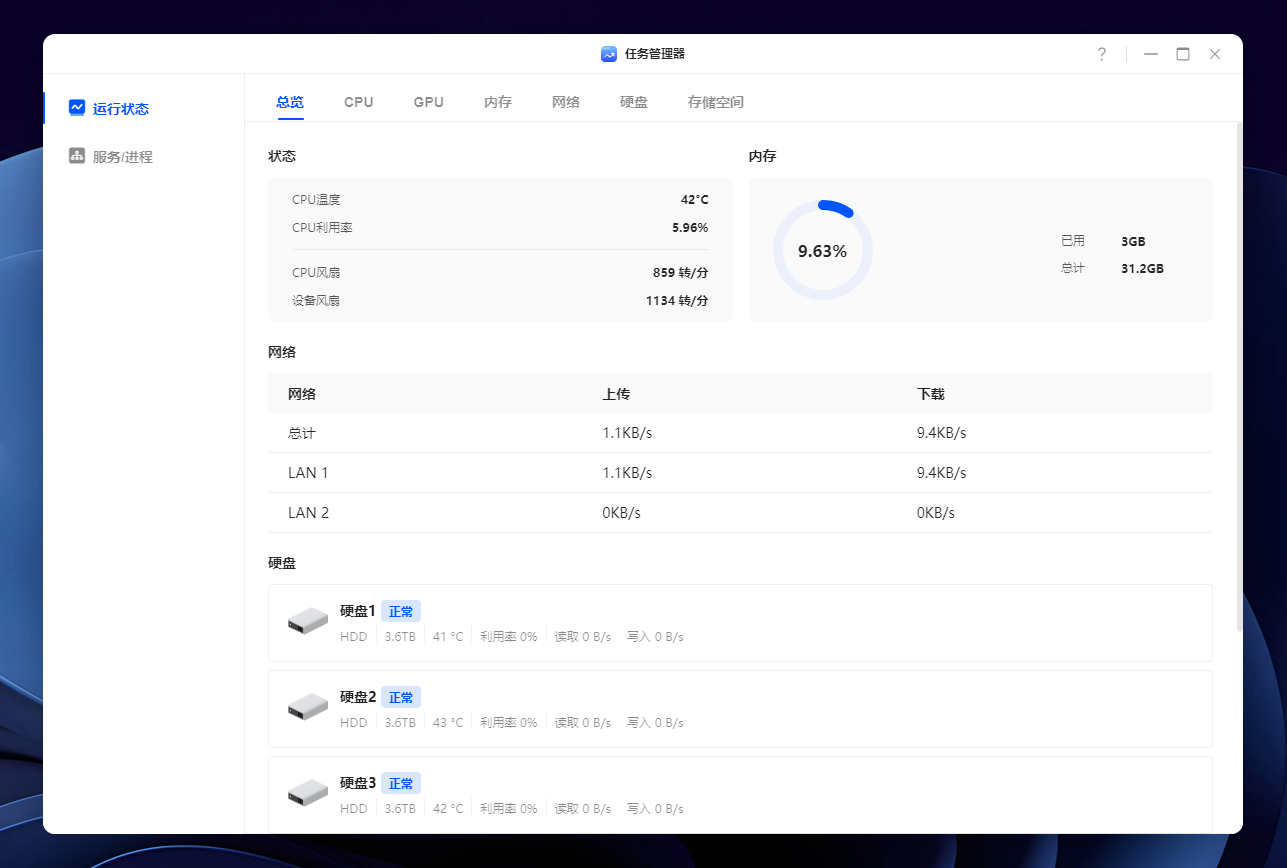
Task: Click the 正常 status badge of 硬盘2
Action: pos(401,697)
